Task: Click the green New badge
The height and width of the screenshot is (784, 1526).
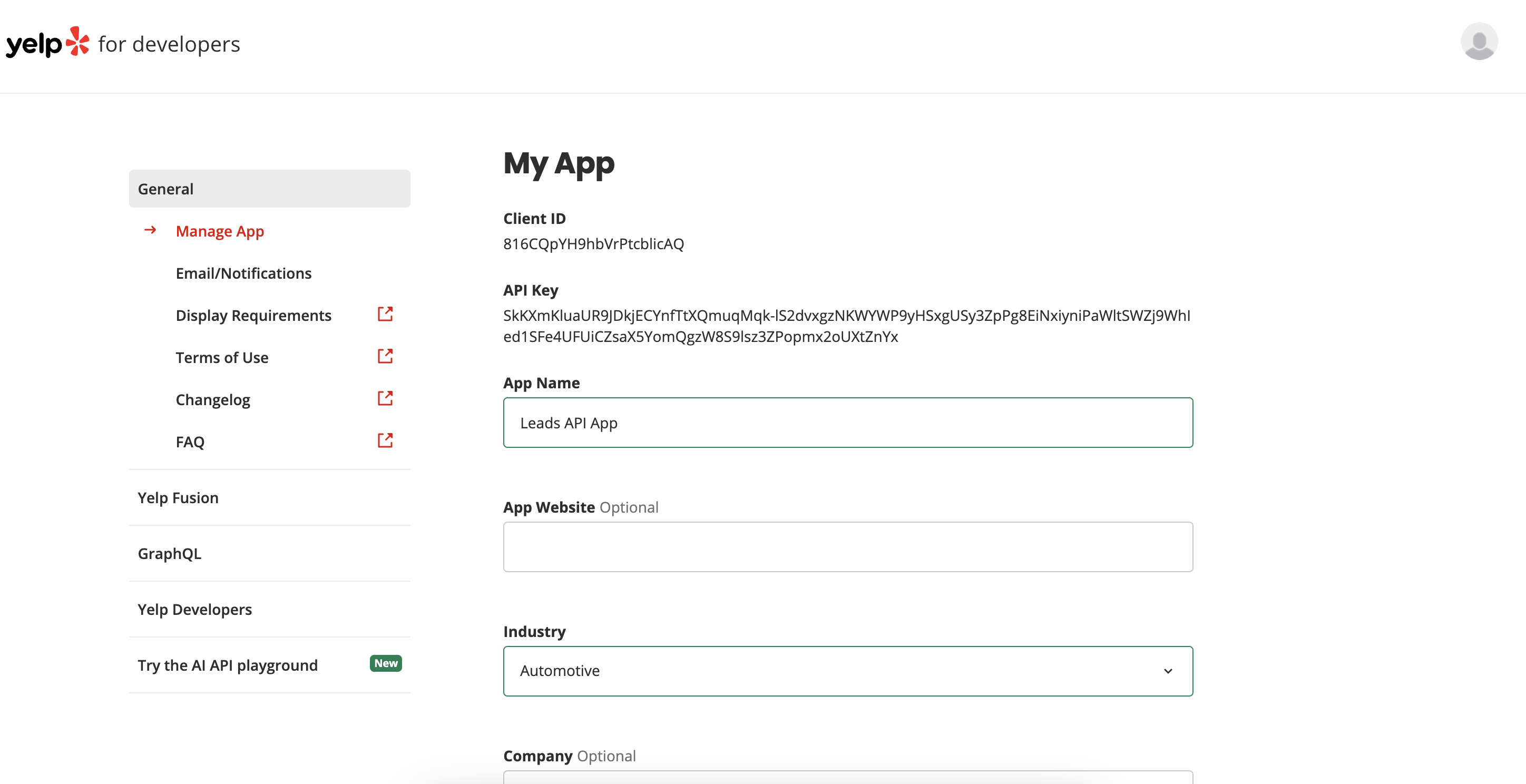Action: pyautogui.click(x=386, y=663)
